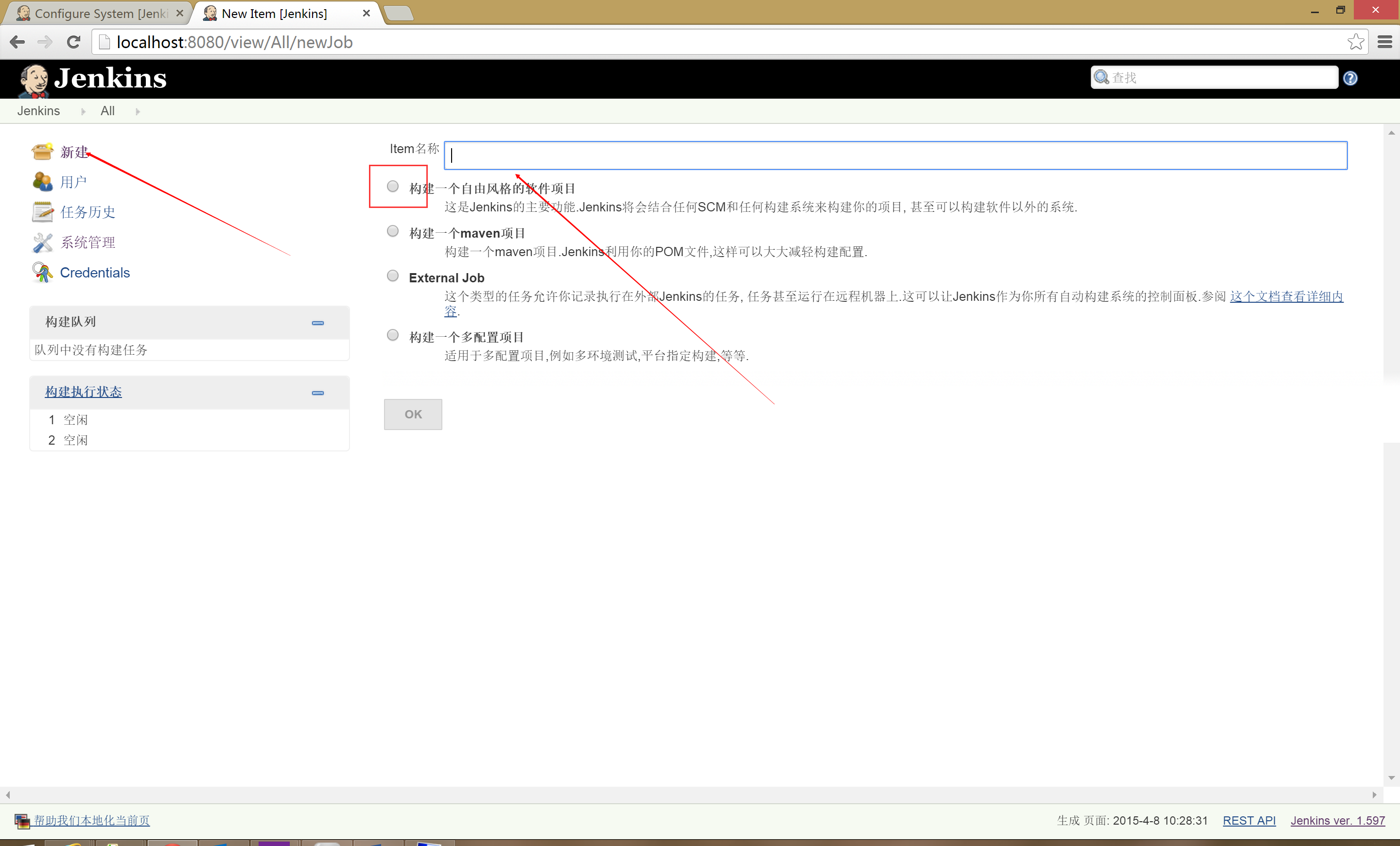Expand breadcrumb arrow after Jenkins
Viewport: 1400px width, 846px height.
[84, 111]
